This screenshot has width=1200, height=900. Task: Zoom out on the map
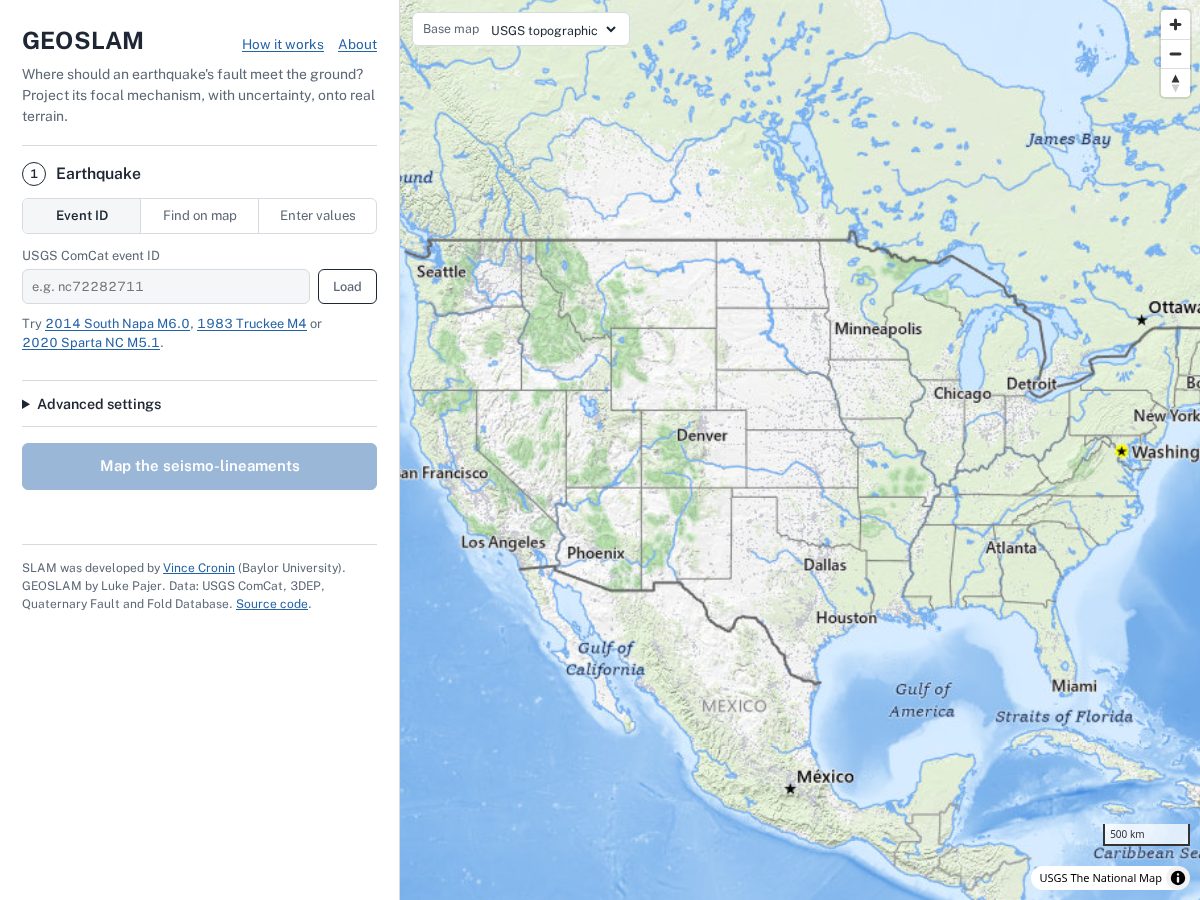1175,54
